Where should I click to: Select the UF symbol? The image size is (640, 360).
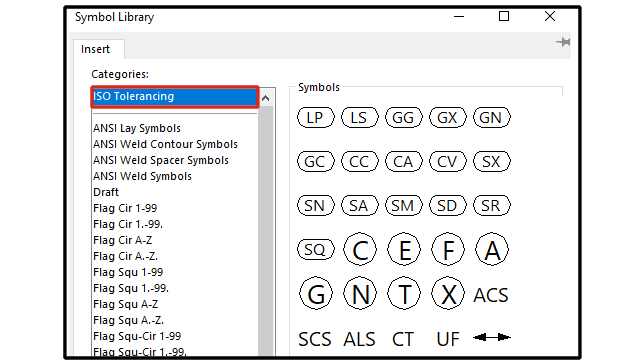tap(448, 339)
